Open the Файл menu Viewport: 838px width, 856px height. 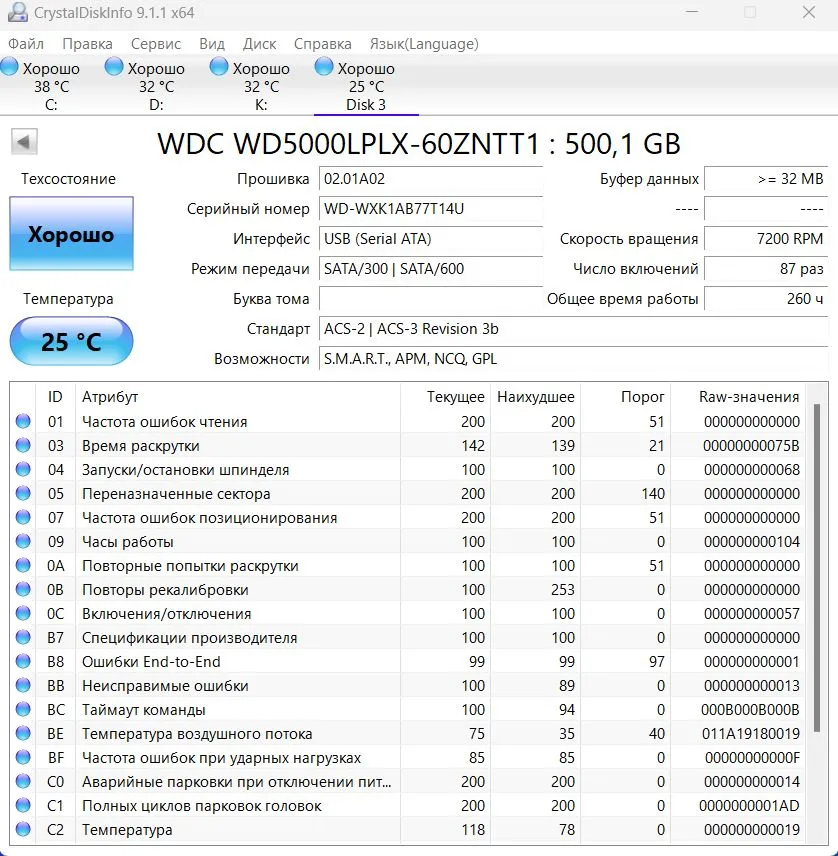[x=26, y=44]
